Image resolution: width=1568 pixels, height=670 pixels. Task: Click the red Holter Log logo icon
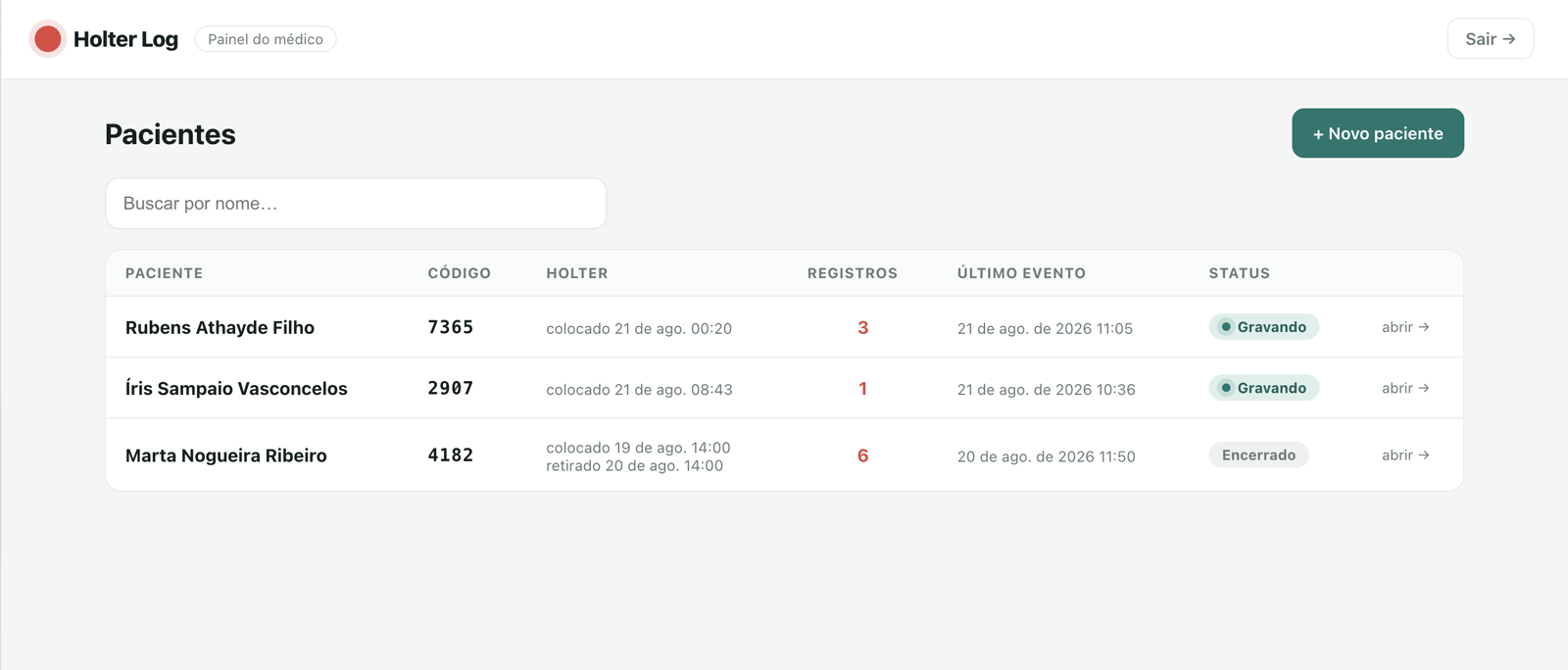(47, 39)
